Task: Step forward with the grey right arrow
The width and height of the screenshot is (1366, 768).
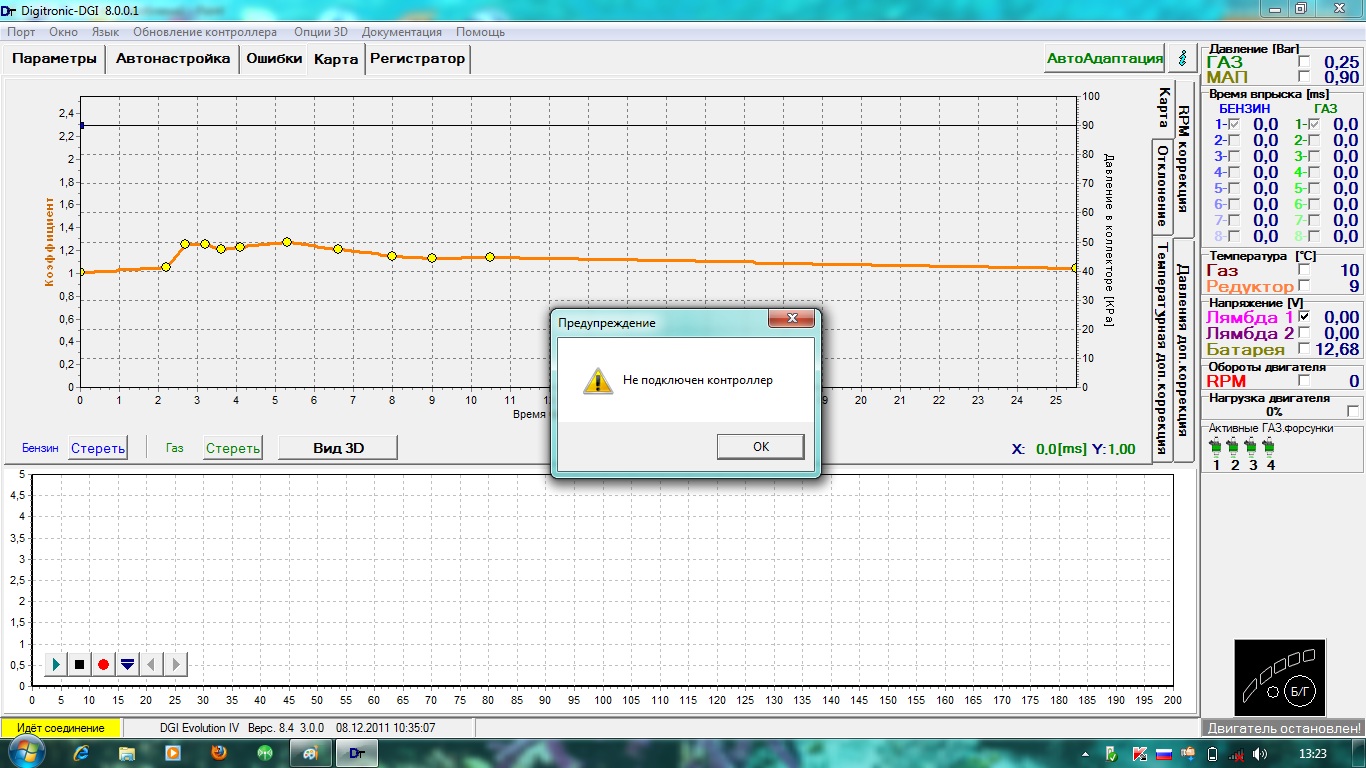Action: [175, 664]
